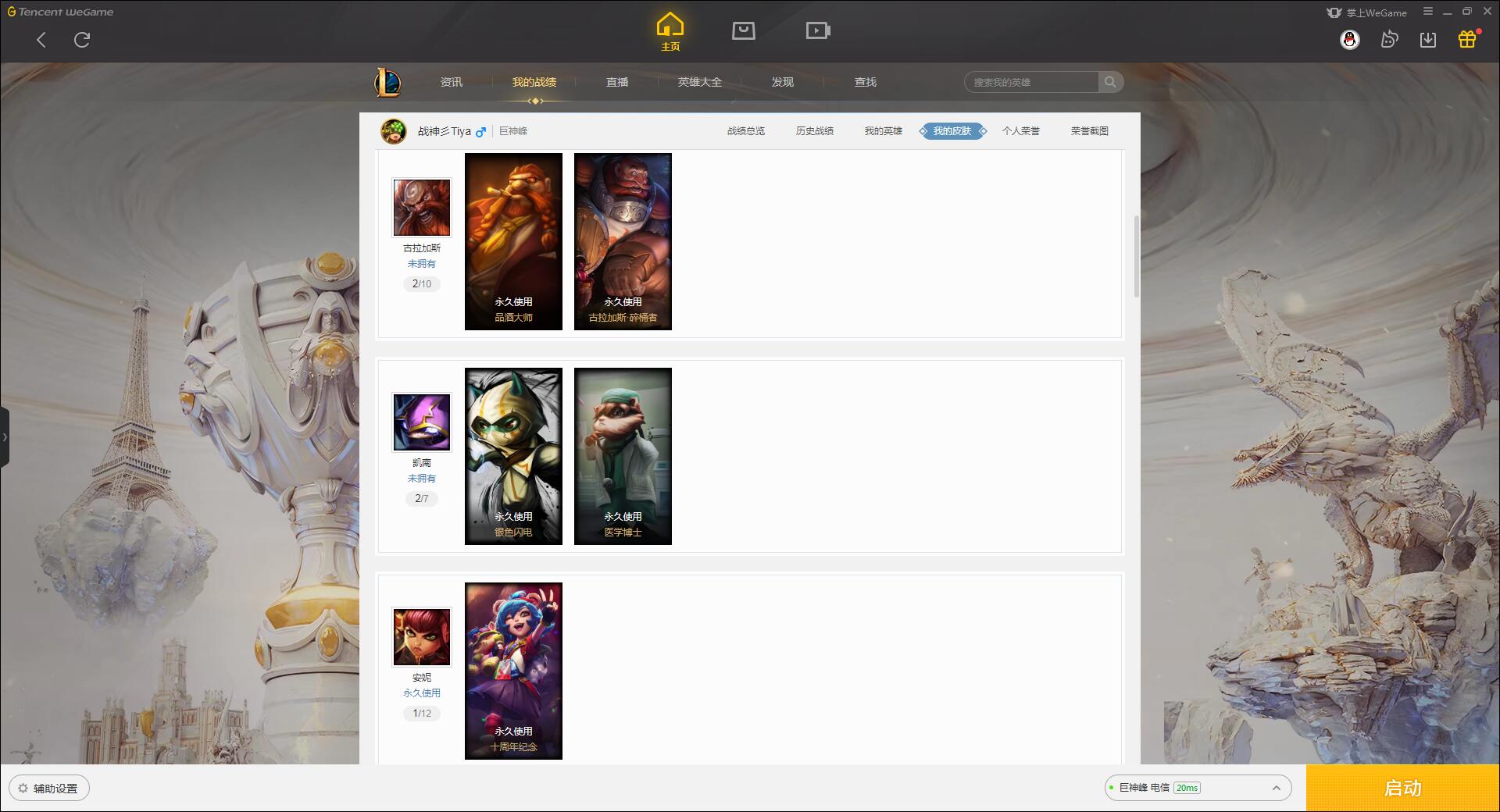Screen dimensions: 1500x812
Task: Click the blue male gender icon
Action: coord(480,132)
